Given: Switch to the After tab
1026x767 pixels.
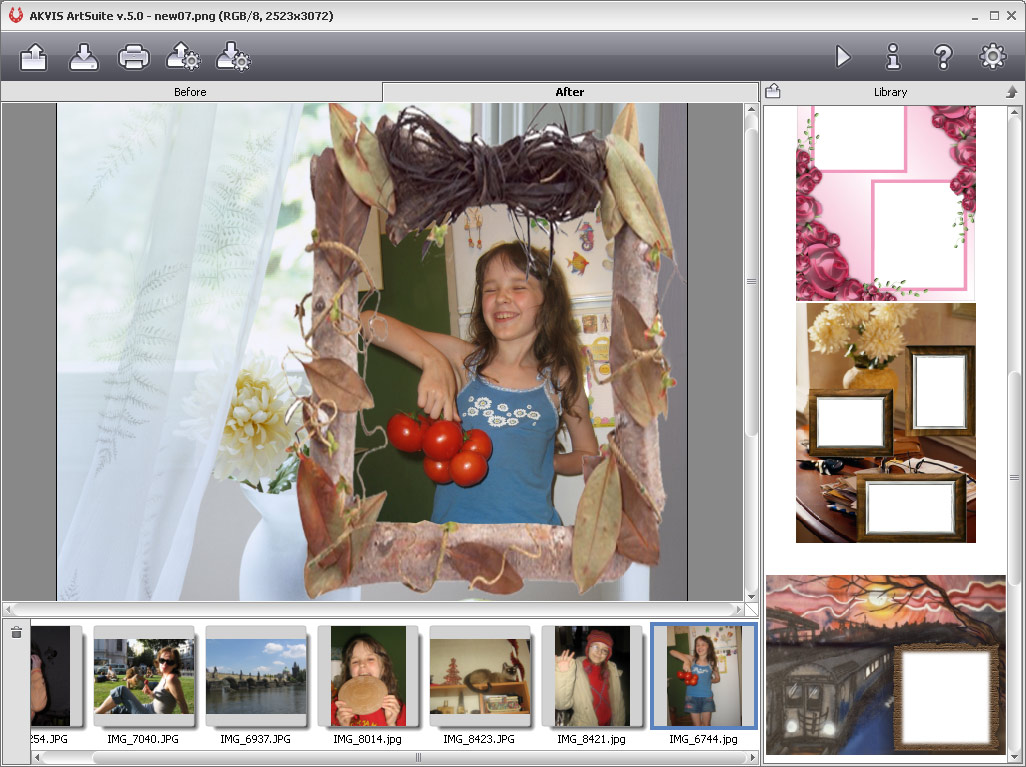Looking at the screenshot, I should tap(569, 92).
